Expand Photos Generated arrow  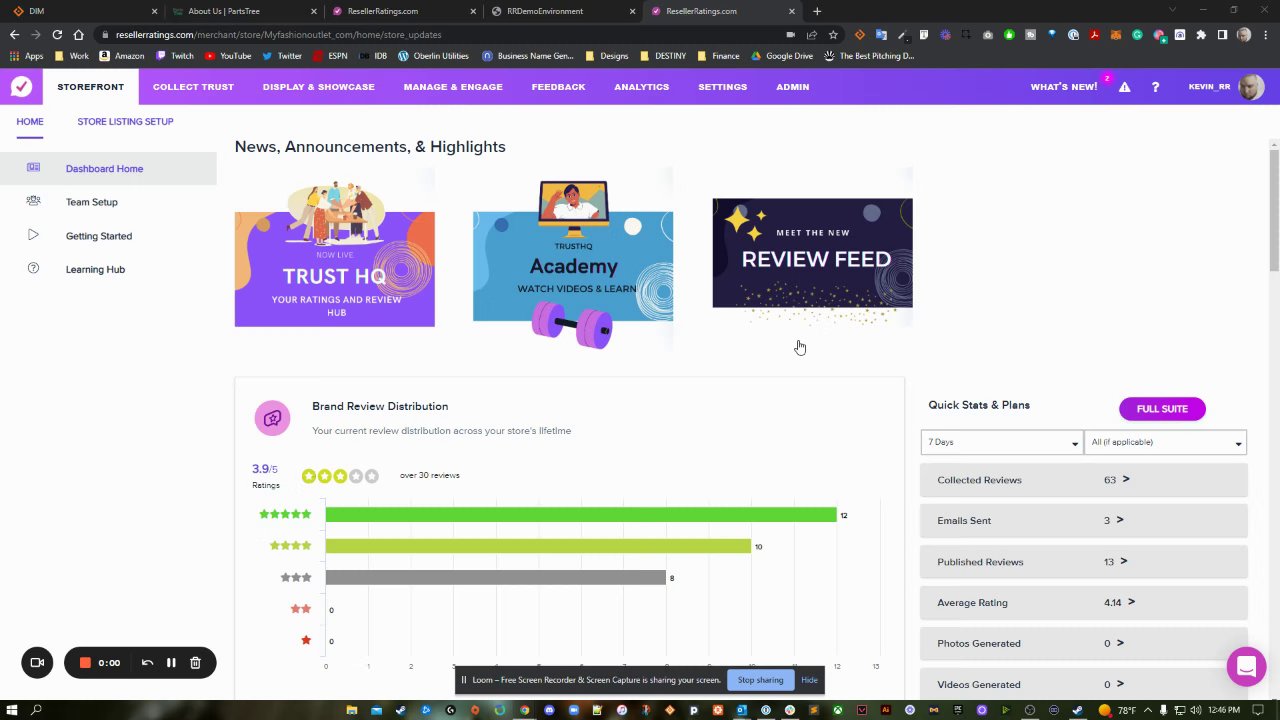point(1120,643)
